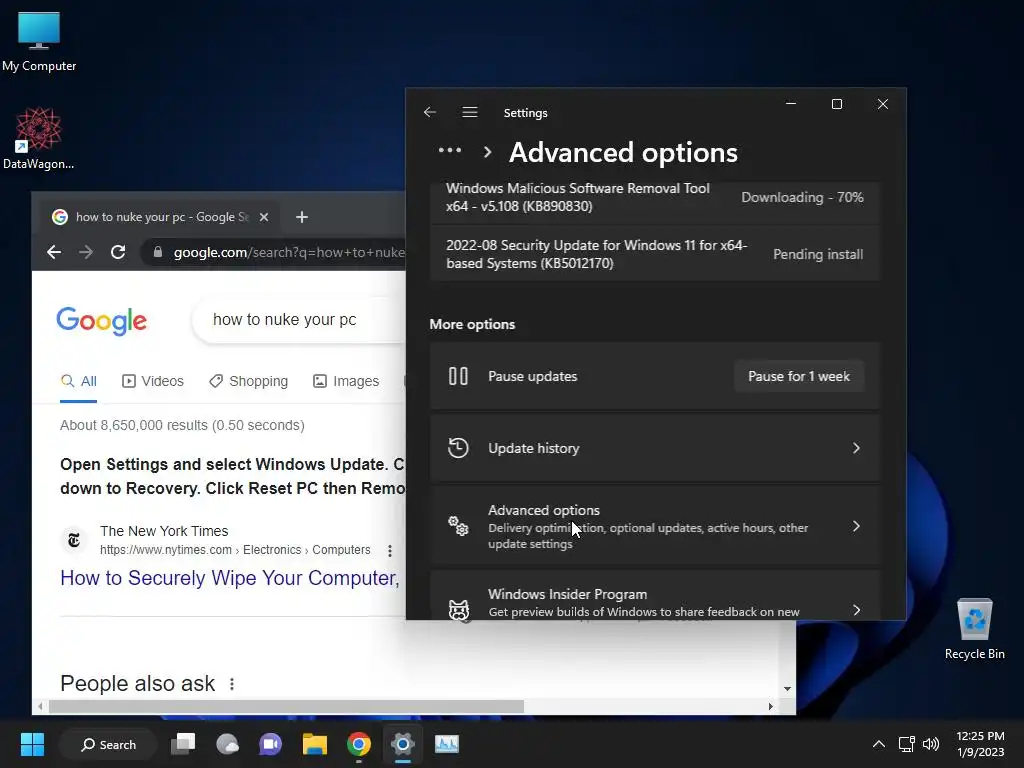
Task: Click the taskbar Search box
Action: tap(108, 744)
